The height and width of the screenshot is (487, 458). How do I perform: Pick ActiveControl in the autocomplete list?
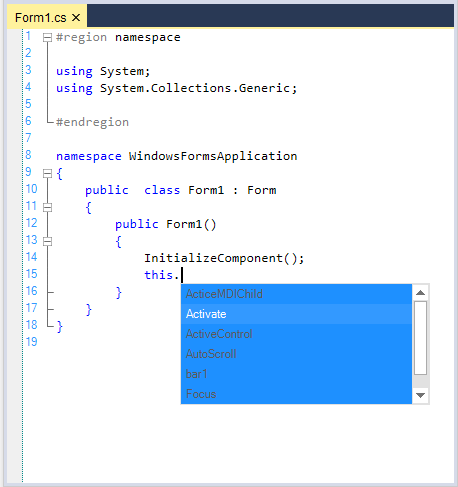(296, 334)
